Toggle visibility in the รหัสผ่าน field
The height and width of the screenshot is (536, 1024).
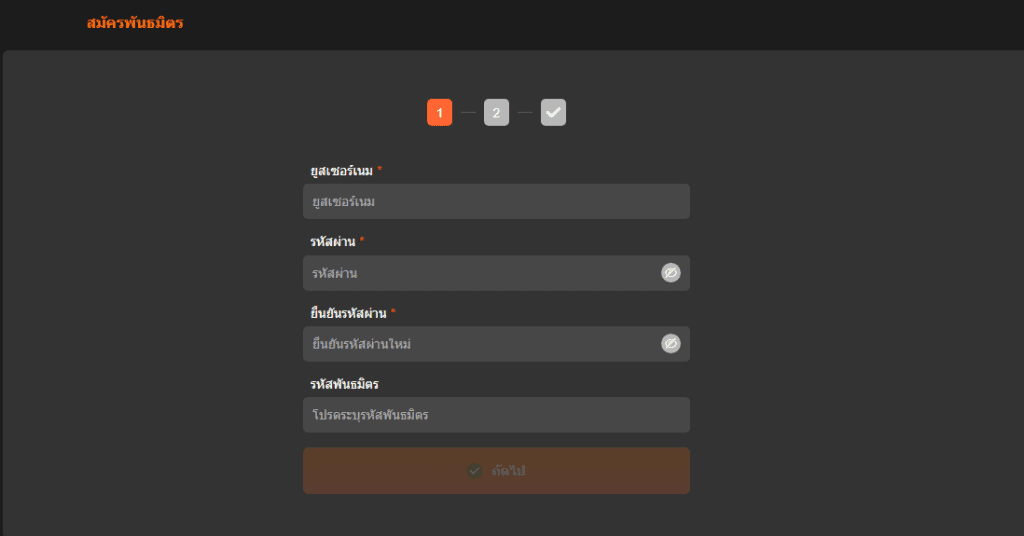click(x=670, y=273)
